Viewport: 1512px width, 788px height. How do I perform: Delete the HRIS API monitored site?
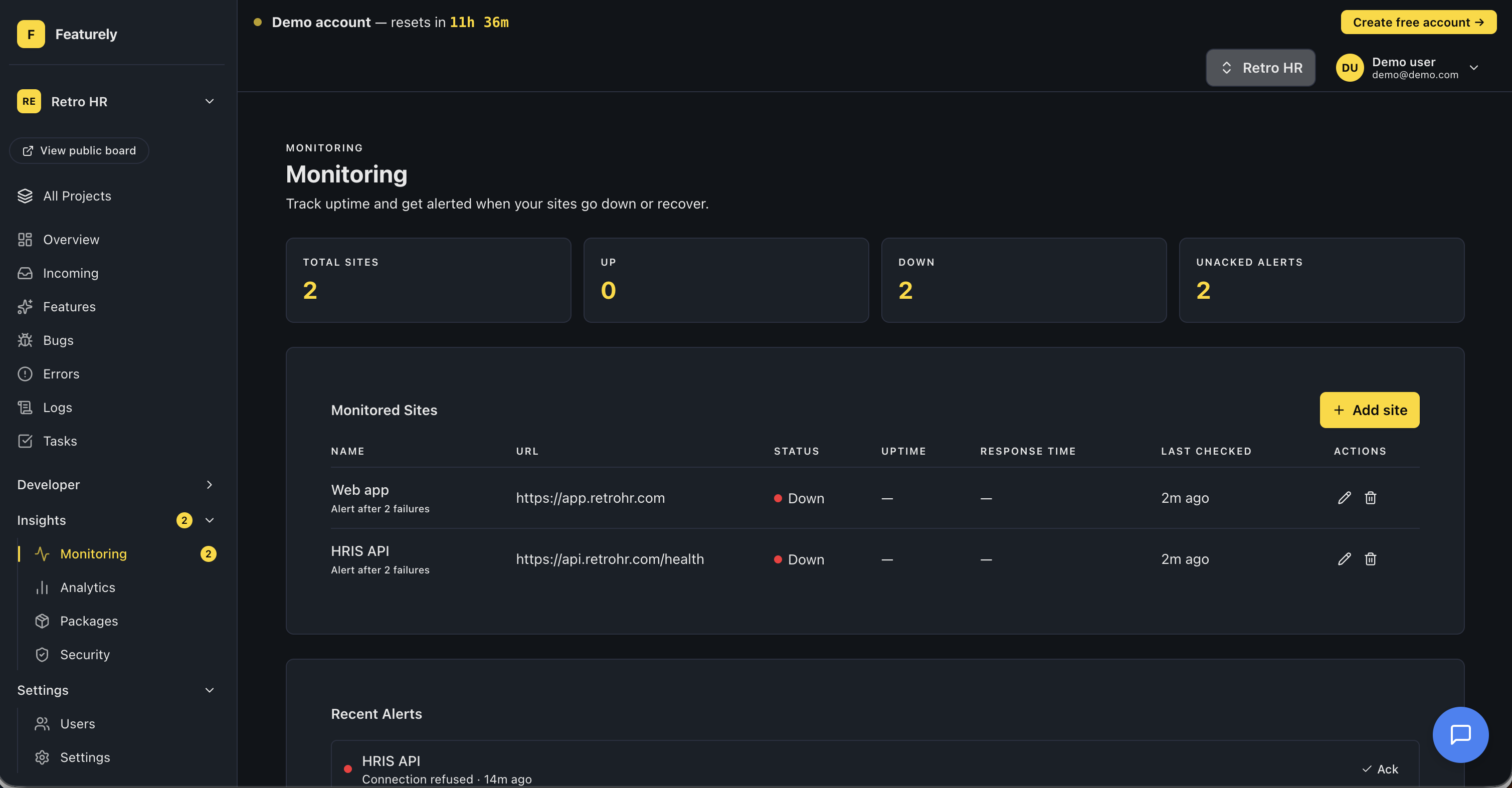coord(1370,558)
